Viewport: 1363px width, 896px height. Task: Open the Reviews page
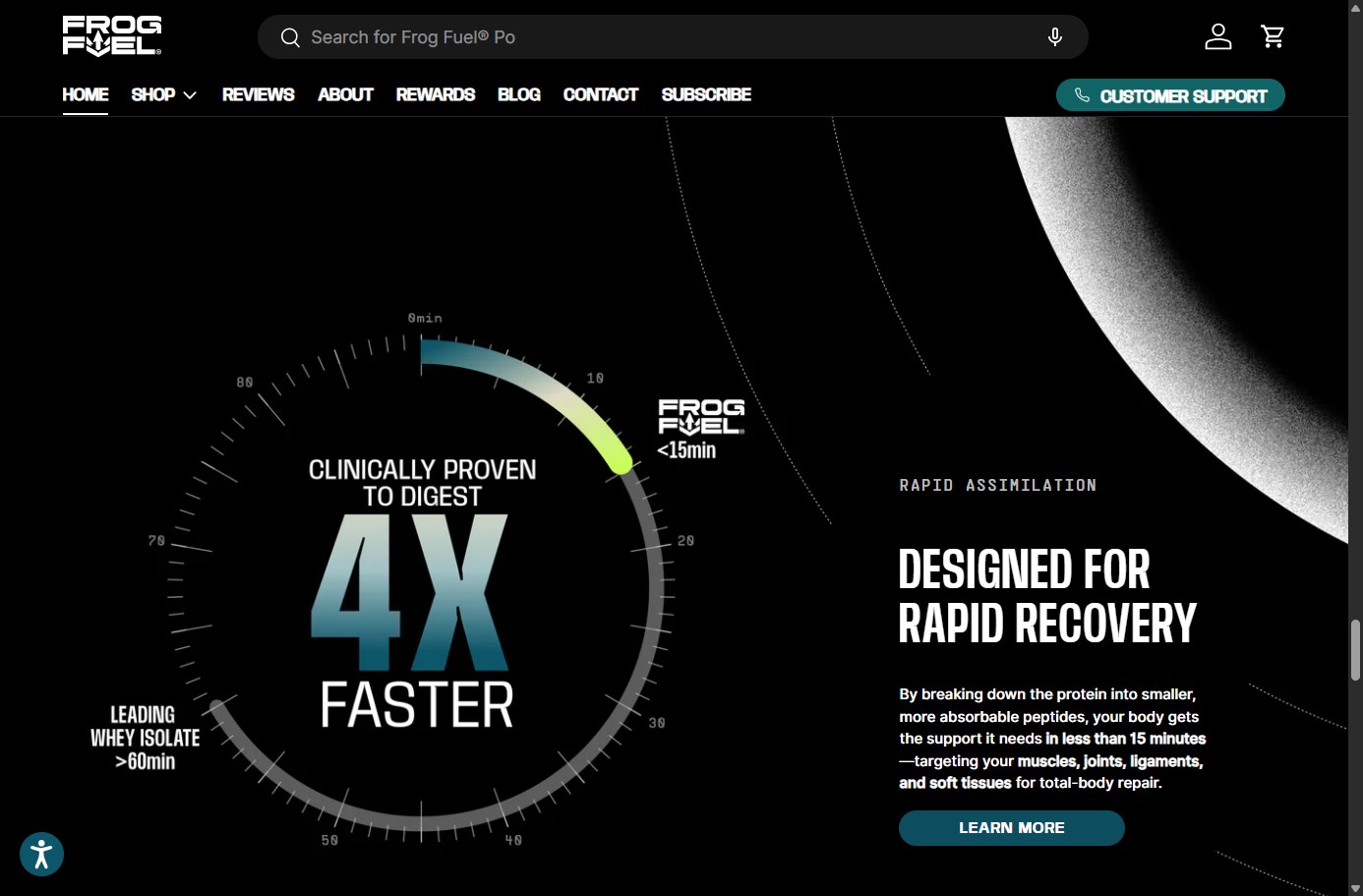pos(258,95)
